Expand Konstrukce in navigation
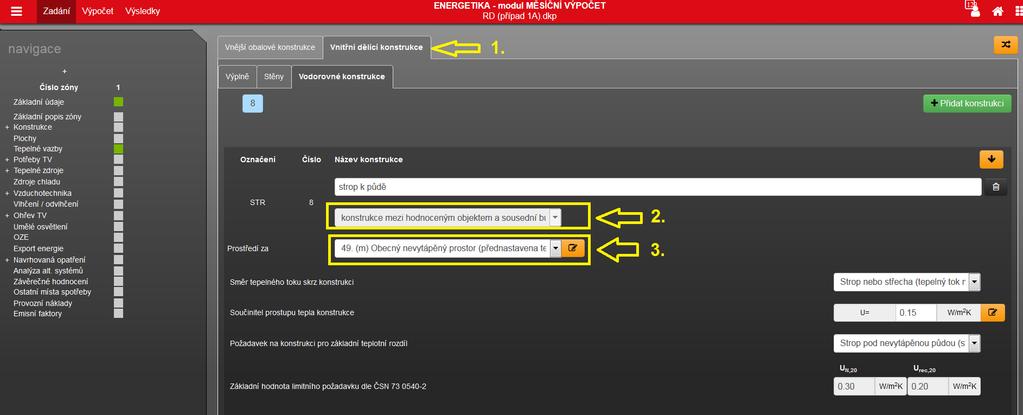 (x=7, y=127)
